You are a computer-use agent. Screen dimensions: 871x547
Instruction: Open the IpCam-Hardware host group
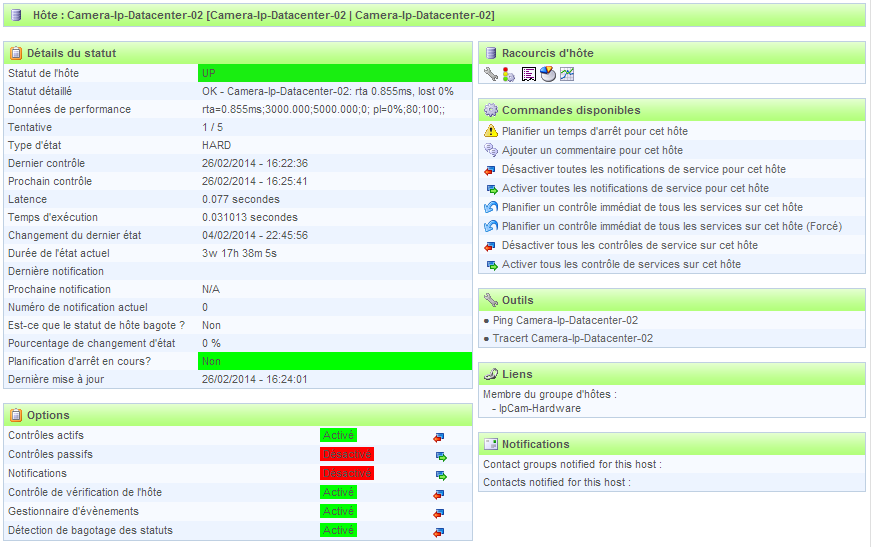click(539, 408)
